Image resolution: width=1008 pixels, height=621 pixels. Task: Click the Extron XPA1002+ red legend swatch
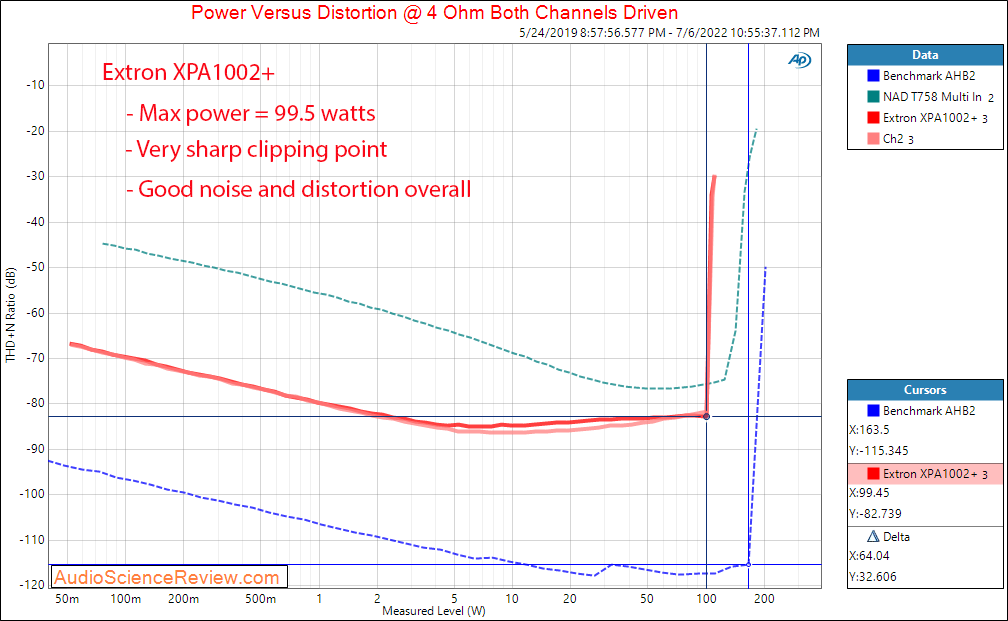(873, 118)
